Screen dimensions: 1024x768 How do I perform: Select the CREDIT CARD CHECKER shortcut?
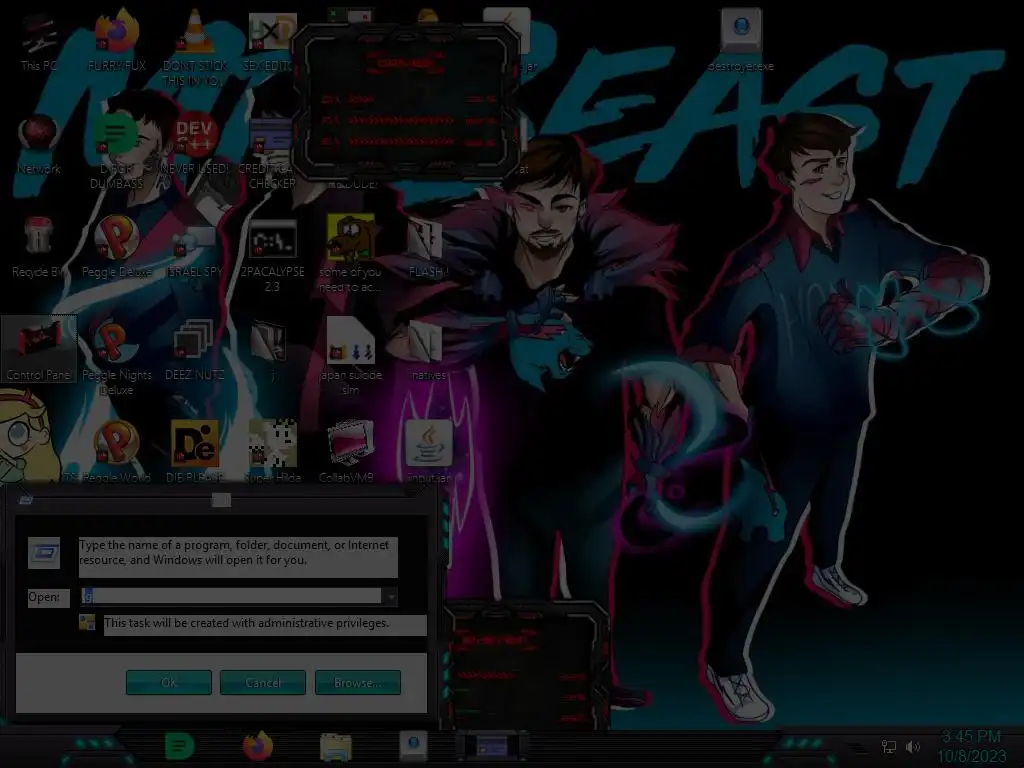coord(272,152)
